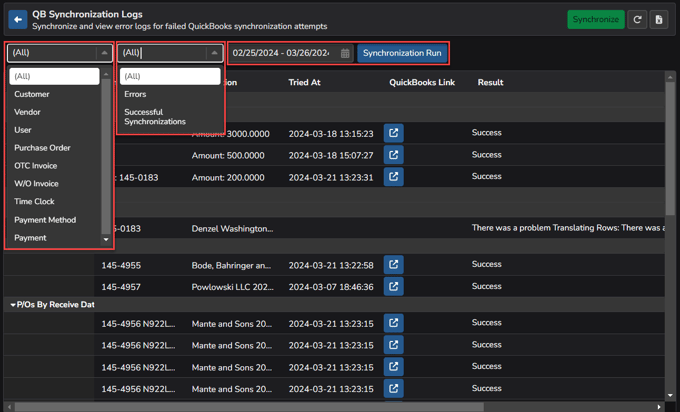Click the green Synchronize button

pyautogui.click(x=596, y=20)
